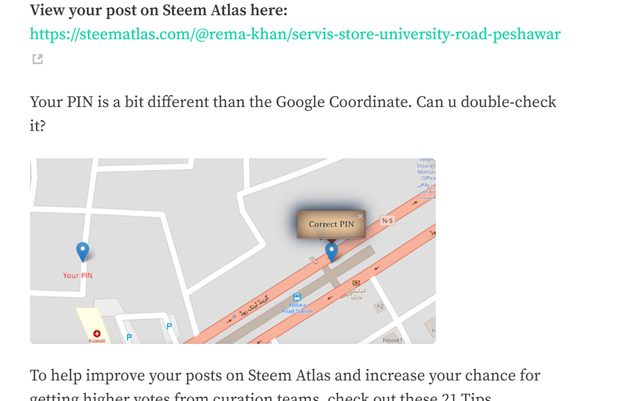The image size is (640, 401).
Task: Click the left blue parking P icon
Action: tap(129, 338)
